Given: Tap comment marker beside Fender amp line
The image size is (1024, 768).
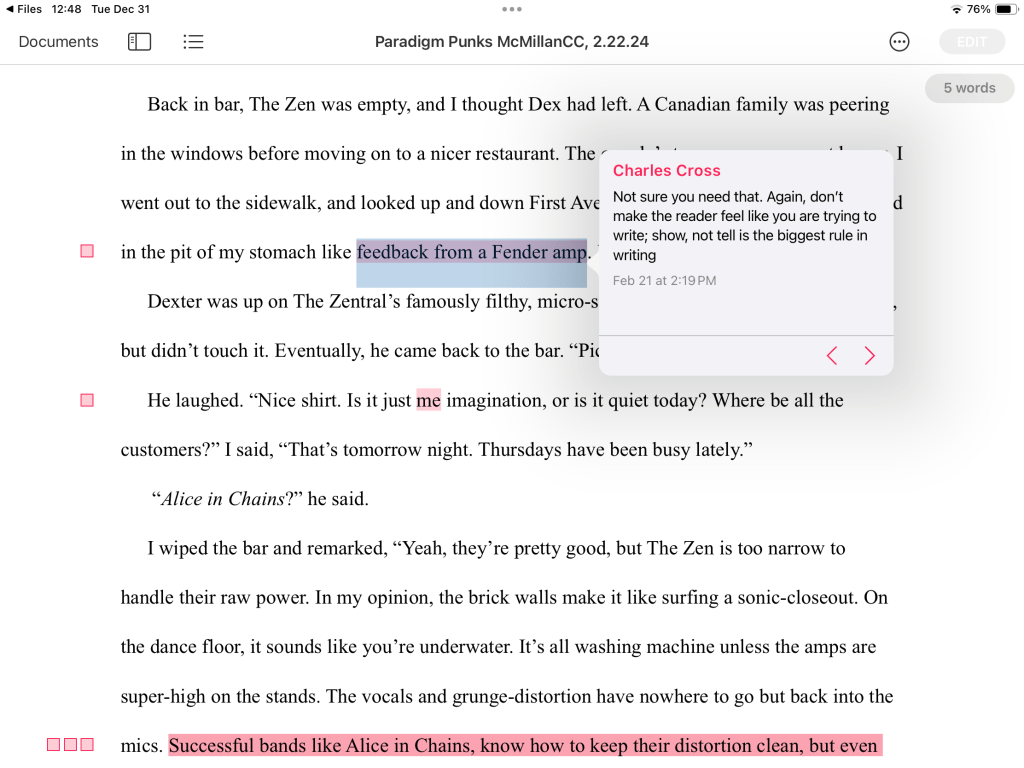Looking at the screenshot, I should pos(87,251).
